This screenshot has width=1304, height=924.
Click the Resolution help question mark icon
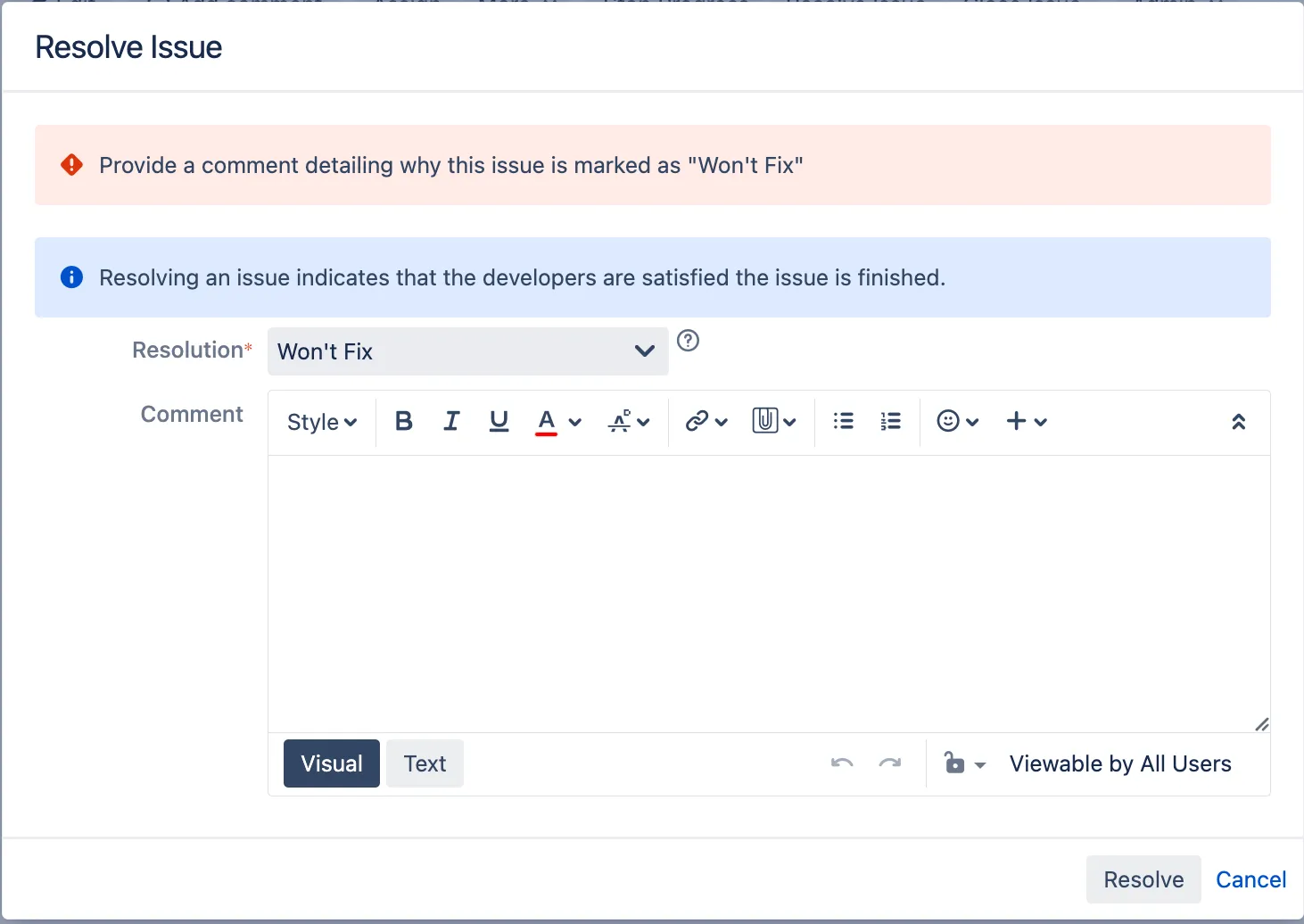click(x=688, y=340)
